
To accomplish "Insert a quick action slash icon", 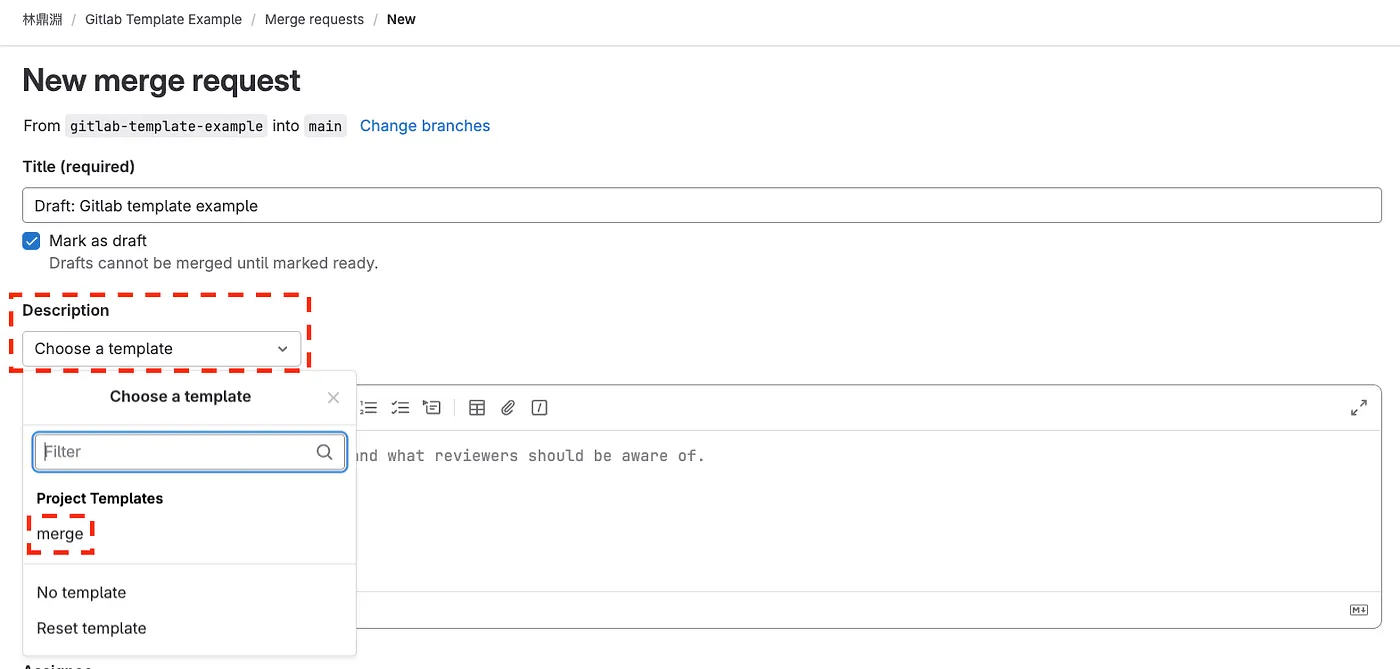I will (x=539, y=408).
